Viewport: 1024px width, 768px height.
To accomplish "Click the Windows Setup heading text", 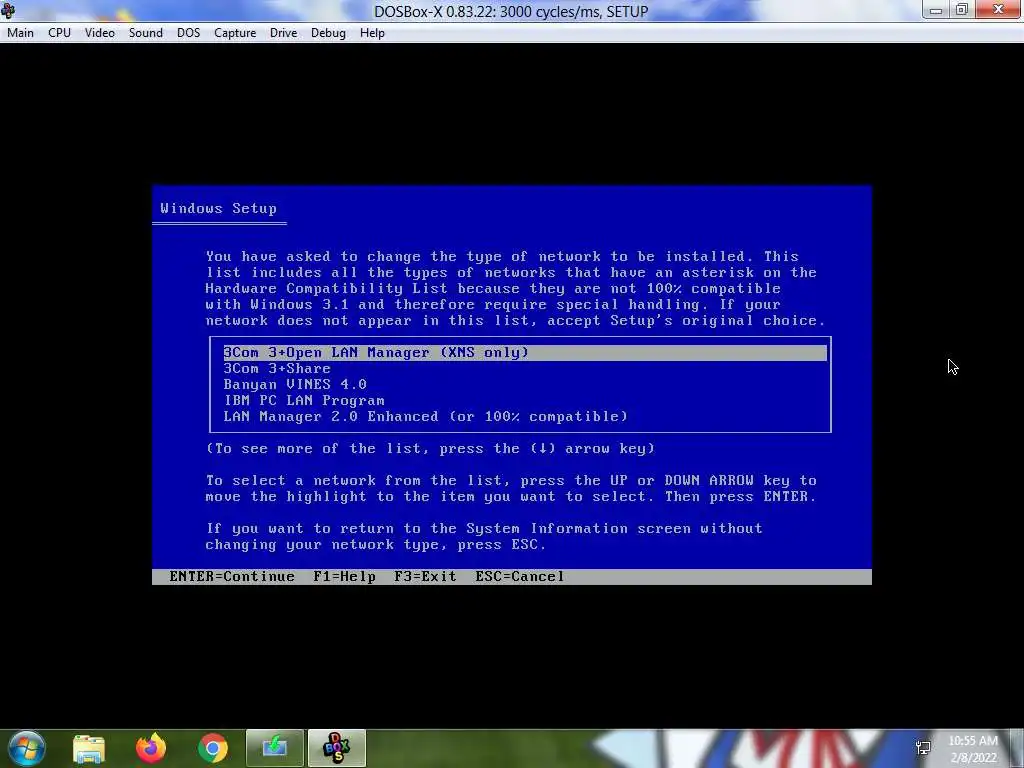I will point(218,208).
